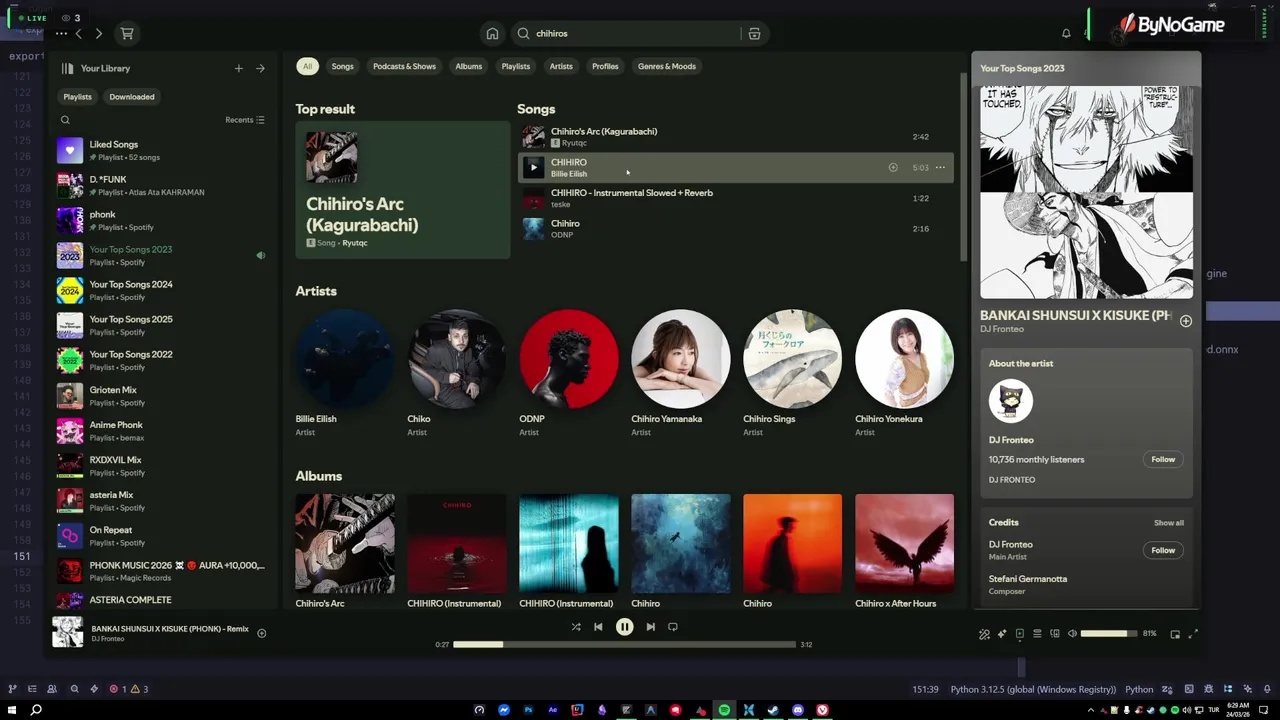Open the Queue icon

point(1037,634)
